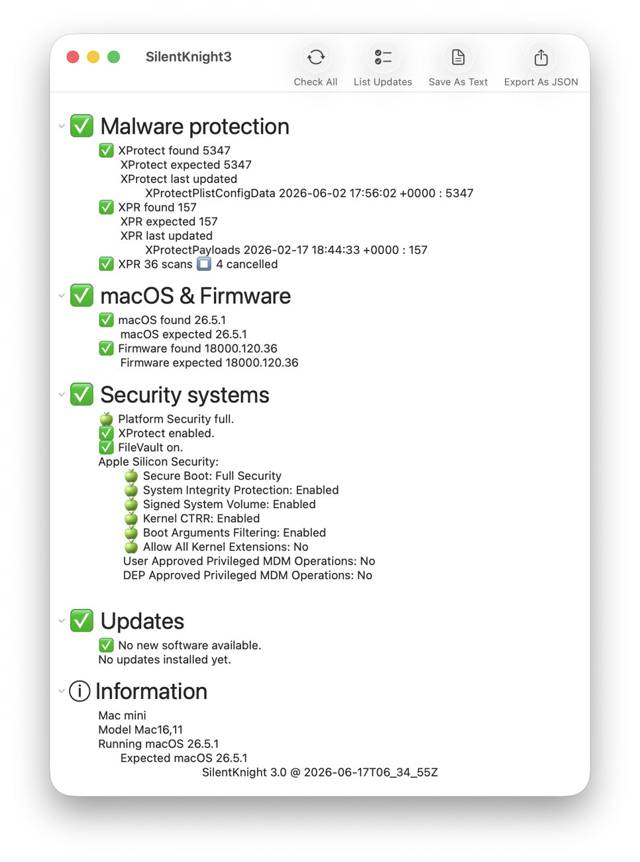Click the Check All label
640x862 pixels.
[x=316, y=82]
